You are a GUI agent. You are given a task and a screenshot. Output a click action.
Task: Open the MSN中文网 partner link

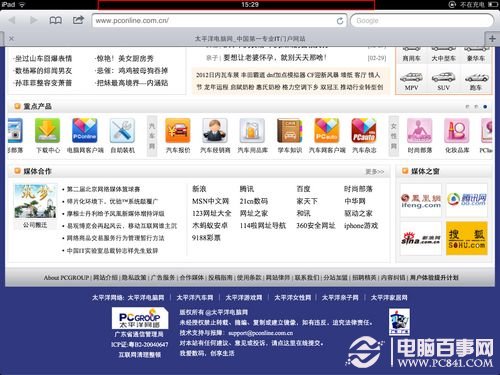coord(210,201)
